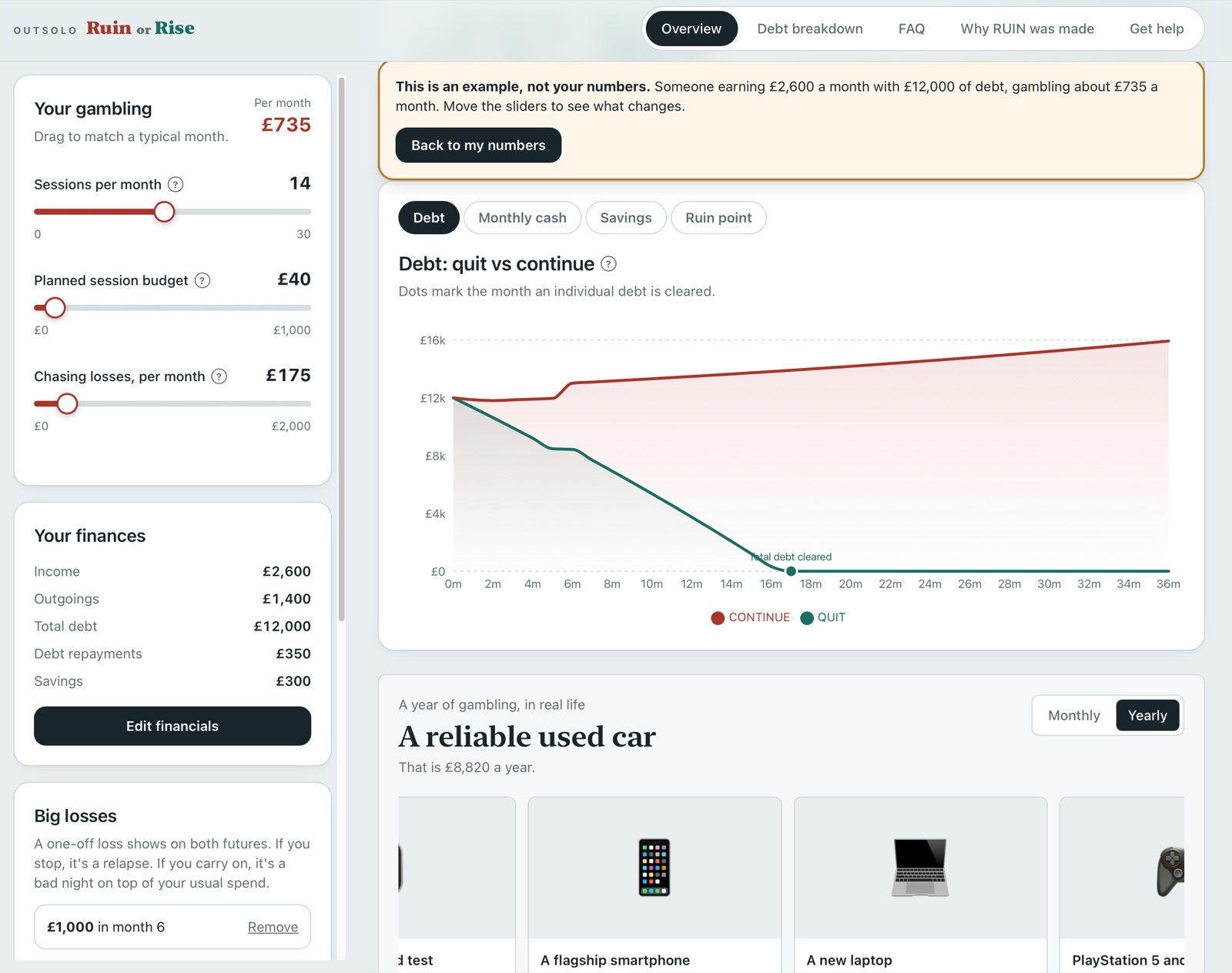Open Planned session budget help icon
Screen dimensions: 1232x973
203,280
